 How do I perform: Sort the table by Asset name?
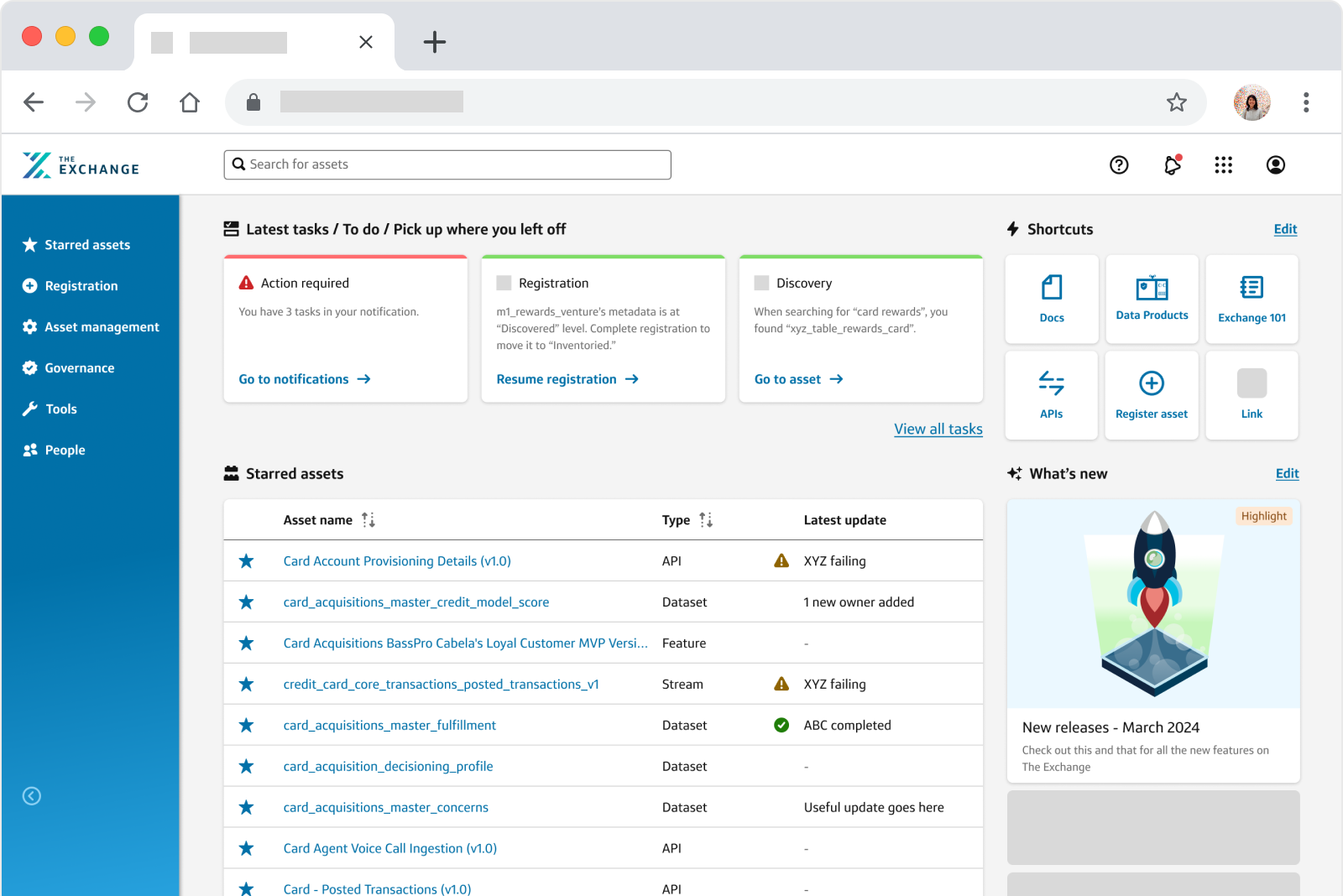pos(368,520)
